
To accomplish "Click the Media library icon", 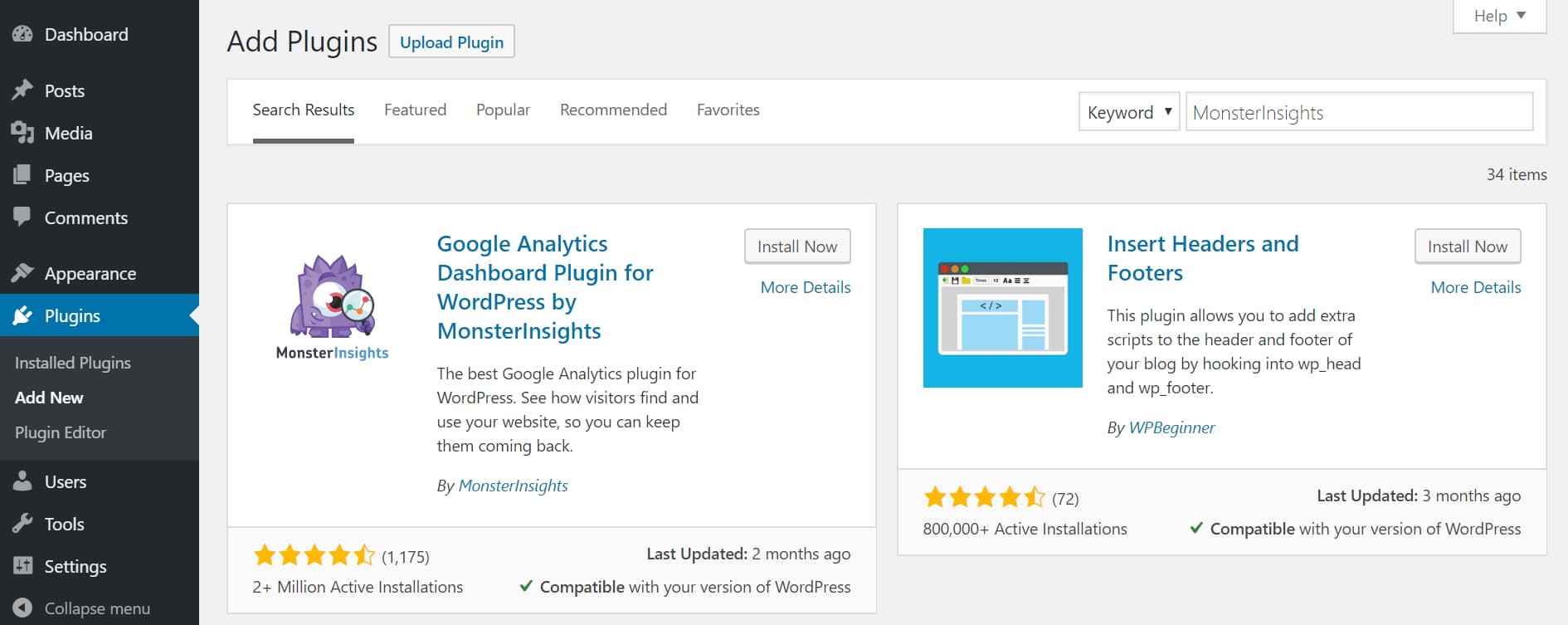I will (22, 133).
